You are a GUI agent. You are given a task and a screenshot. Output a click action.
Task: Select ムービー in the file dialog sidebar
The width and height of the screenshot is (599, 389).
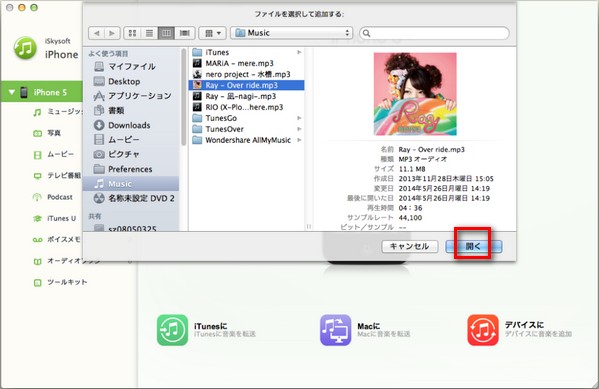click(131, 140)
